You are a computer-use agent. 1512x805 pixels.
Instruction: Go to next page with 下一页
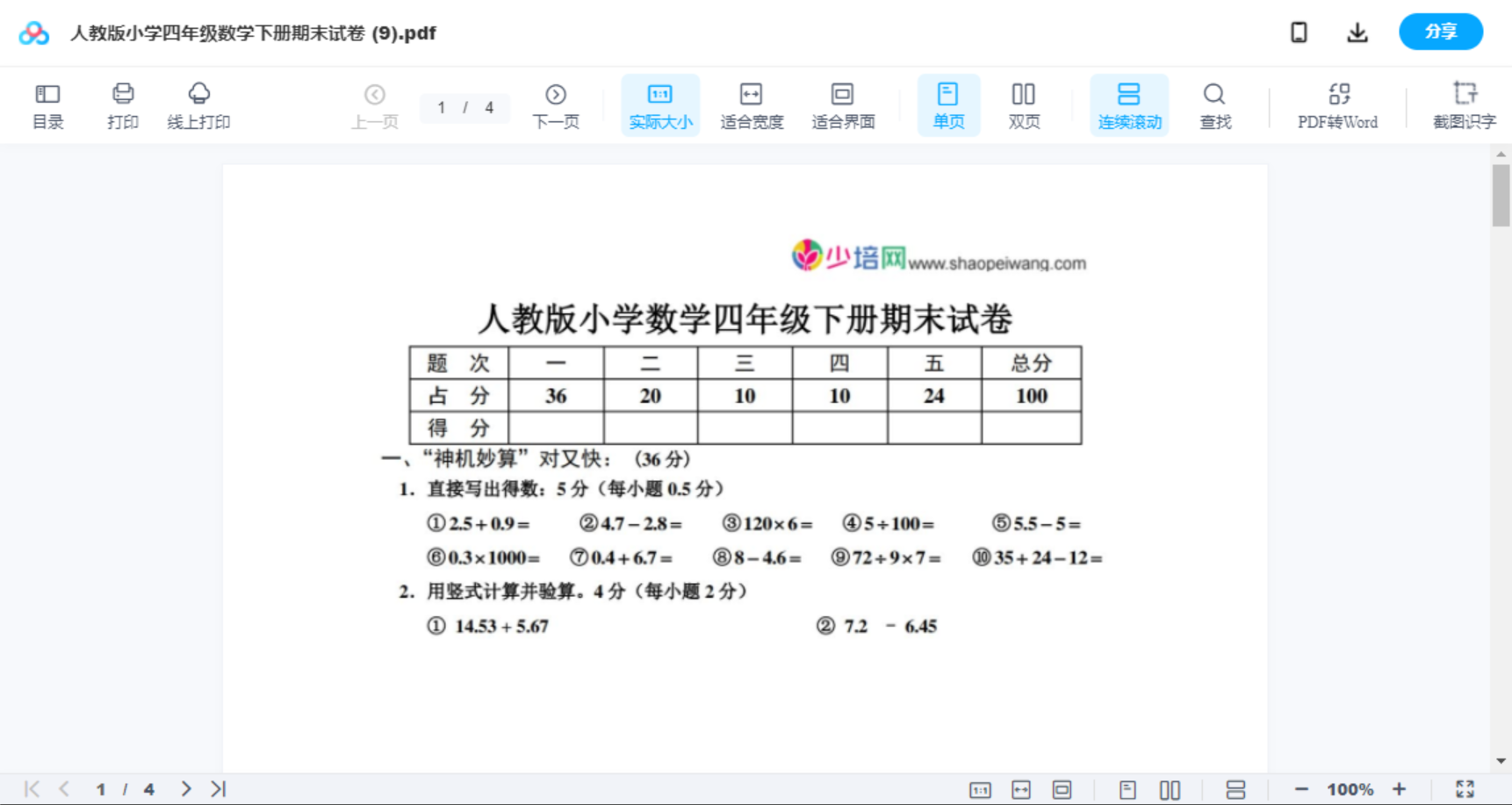click(556, 104)
